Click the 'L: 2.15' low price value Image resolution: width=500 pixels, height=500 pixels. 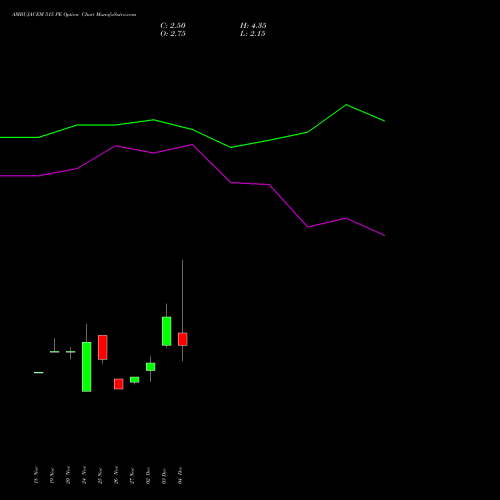[253, 34]
